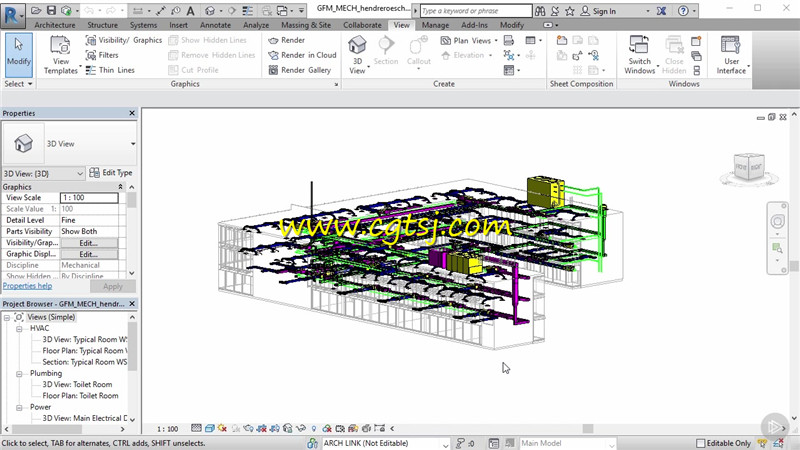Open the Architecture tab
The height and width of the screenshot is (450, 800).
[55, 25]
